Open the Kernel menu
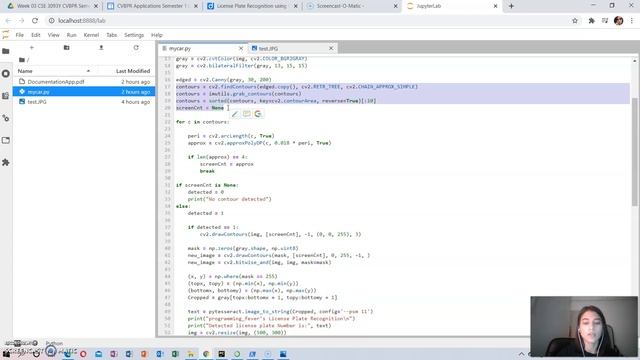Screen dimensions: 640x360 (x=91, y=35)
